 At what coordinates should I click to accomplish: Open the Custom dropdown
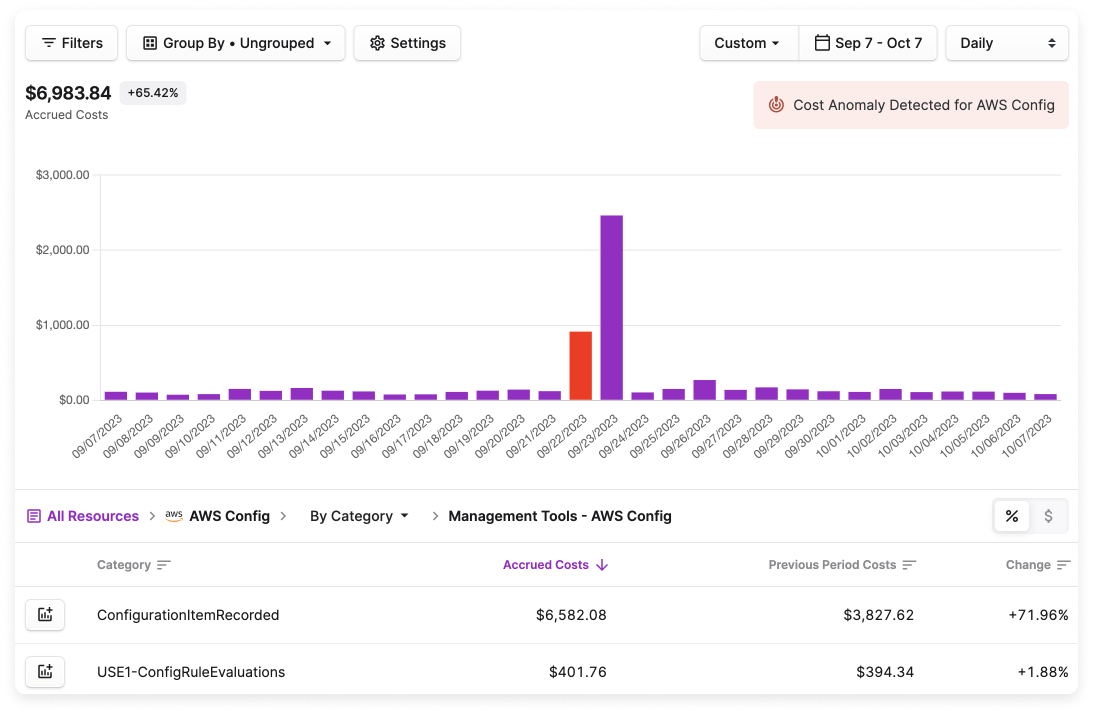click(748, 43)
